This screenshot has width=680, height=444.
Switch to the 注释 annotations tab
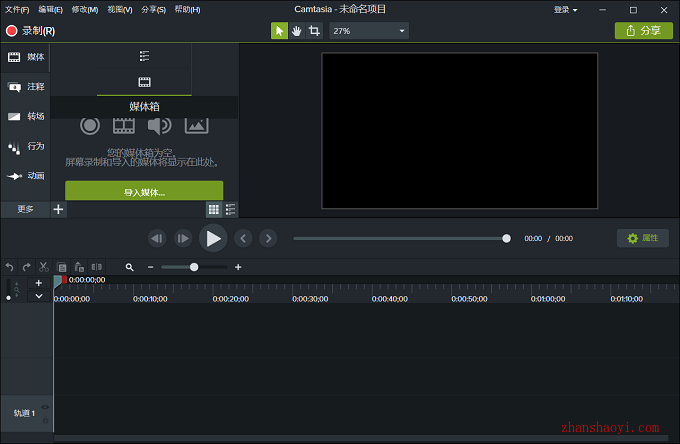click(x=26, y=87)
